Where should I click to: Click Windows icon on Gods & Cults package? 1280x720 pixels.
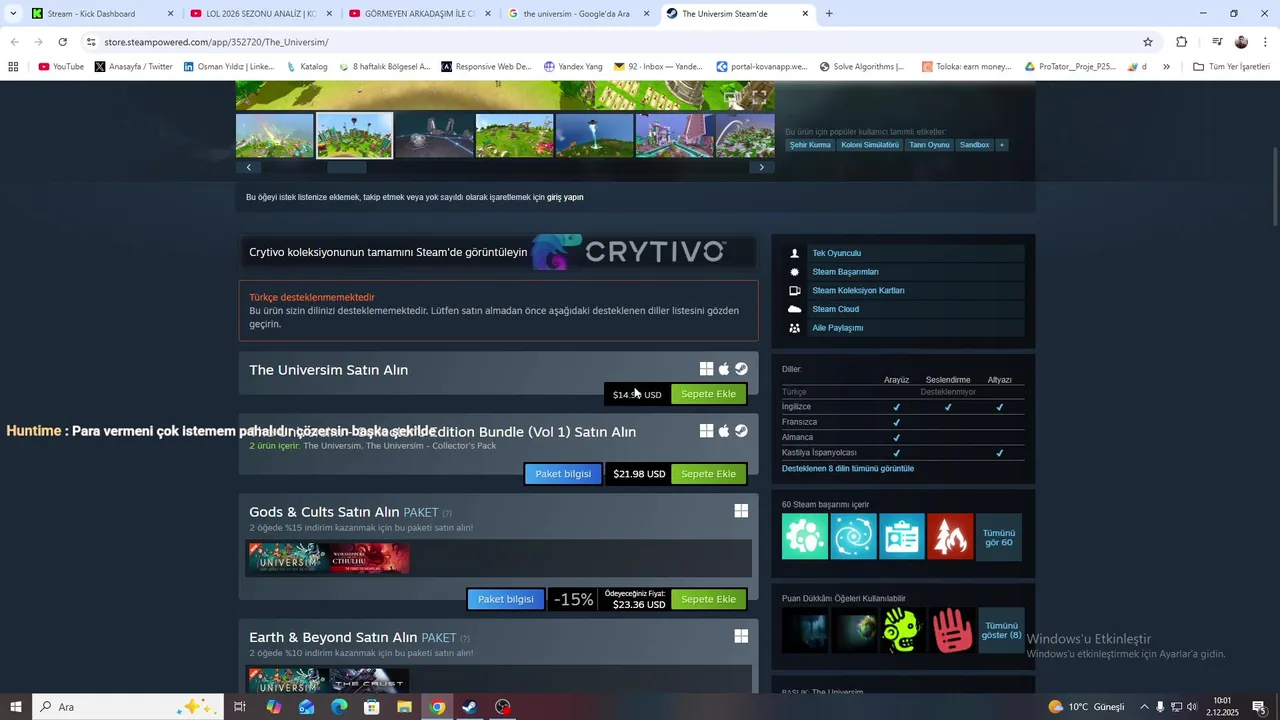click(741, 511)
